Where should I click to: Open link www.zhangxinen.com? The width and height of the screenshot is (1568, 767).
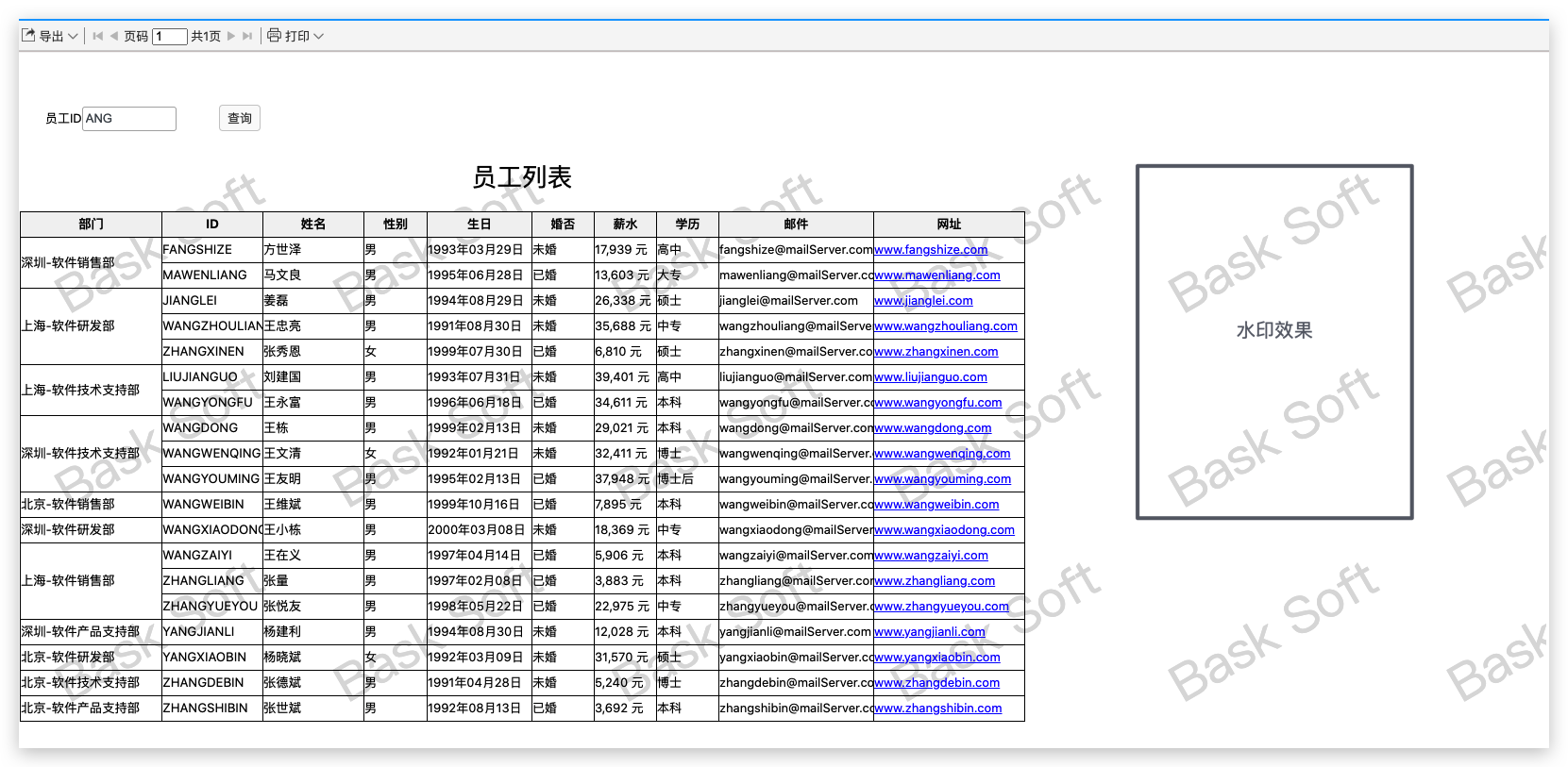coord(936,352)
